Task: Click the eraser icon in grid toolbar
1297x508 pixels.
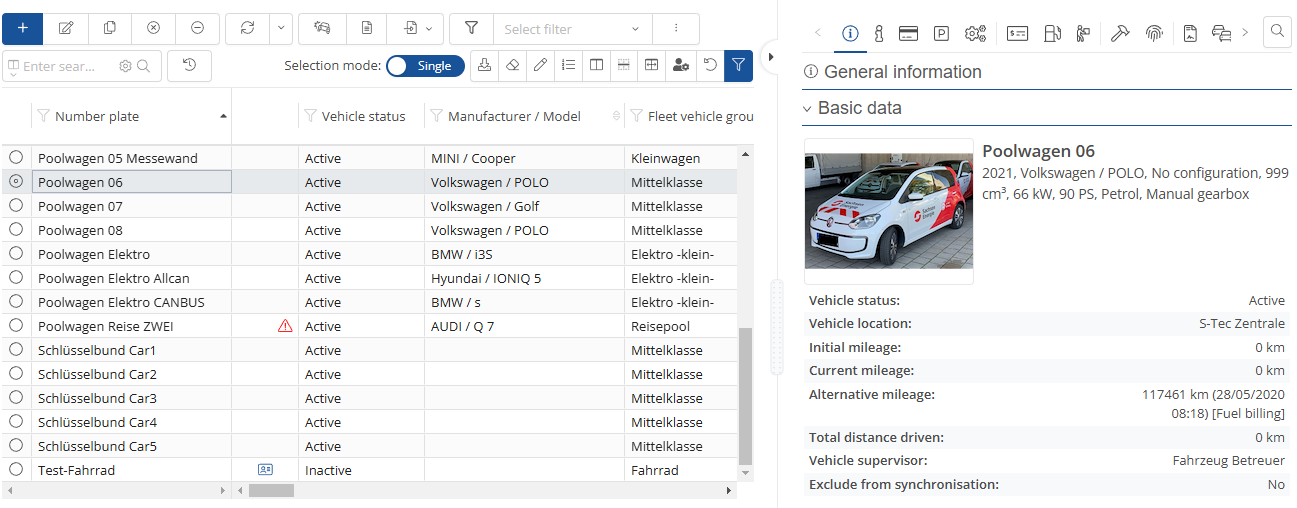Action: pos(513,66)
